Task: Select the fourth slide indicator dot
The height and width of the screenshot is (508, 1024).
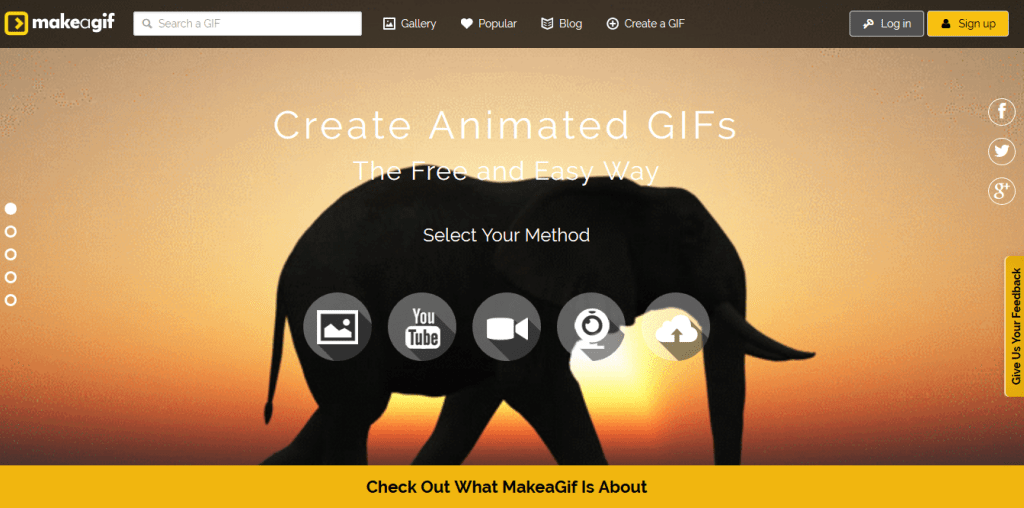Action: coord(10,278)
